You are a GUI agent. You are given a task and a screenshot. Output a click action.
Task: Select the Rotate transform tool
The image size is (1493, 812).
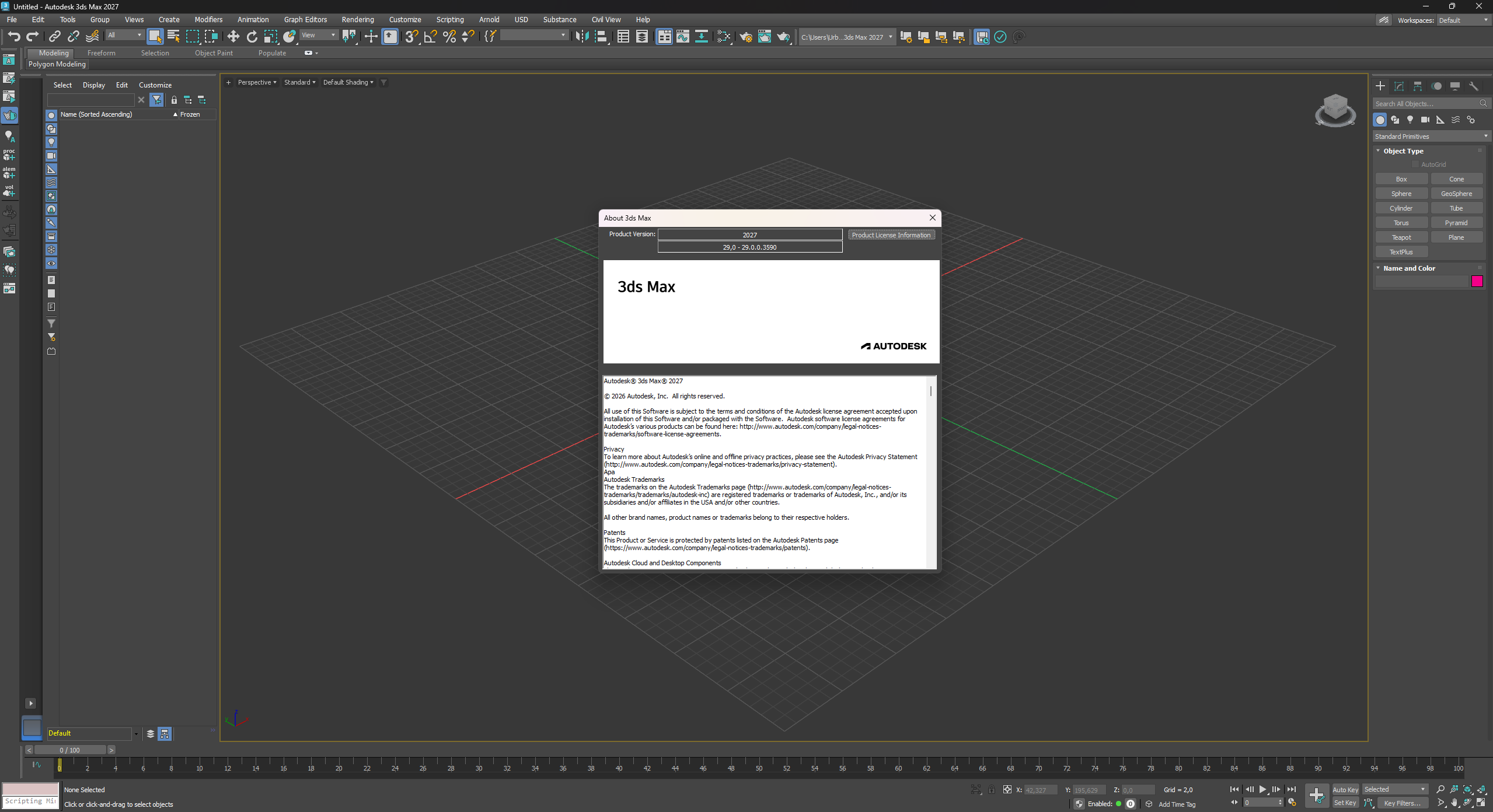(x=252, y=37)
